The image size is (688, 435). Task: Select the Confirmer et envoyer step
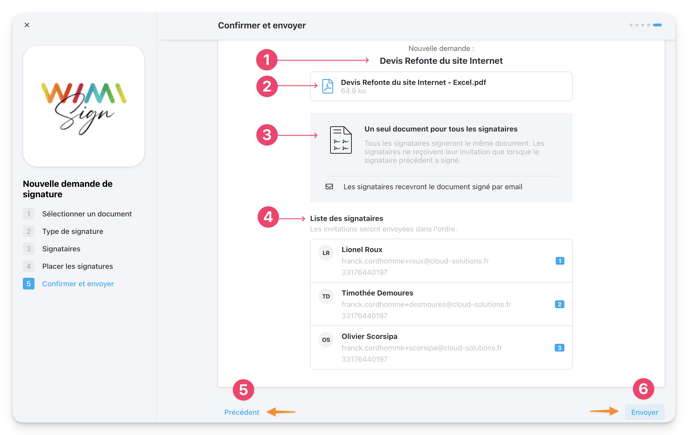[77, 284]
